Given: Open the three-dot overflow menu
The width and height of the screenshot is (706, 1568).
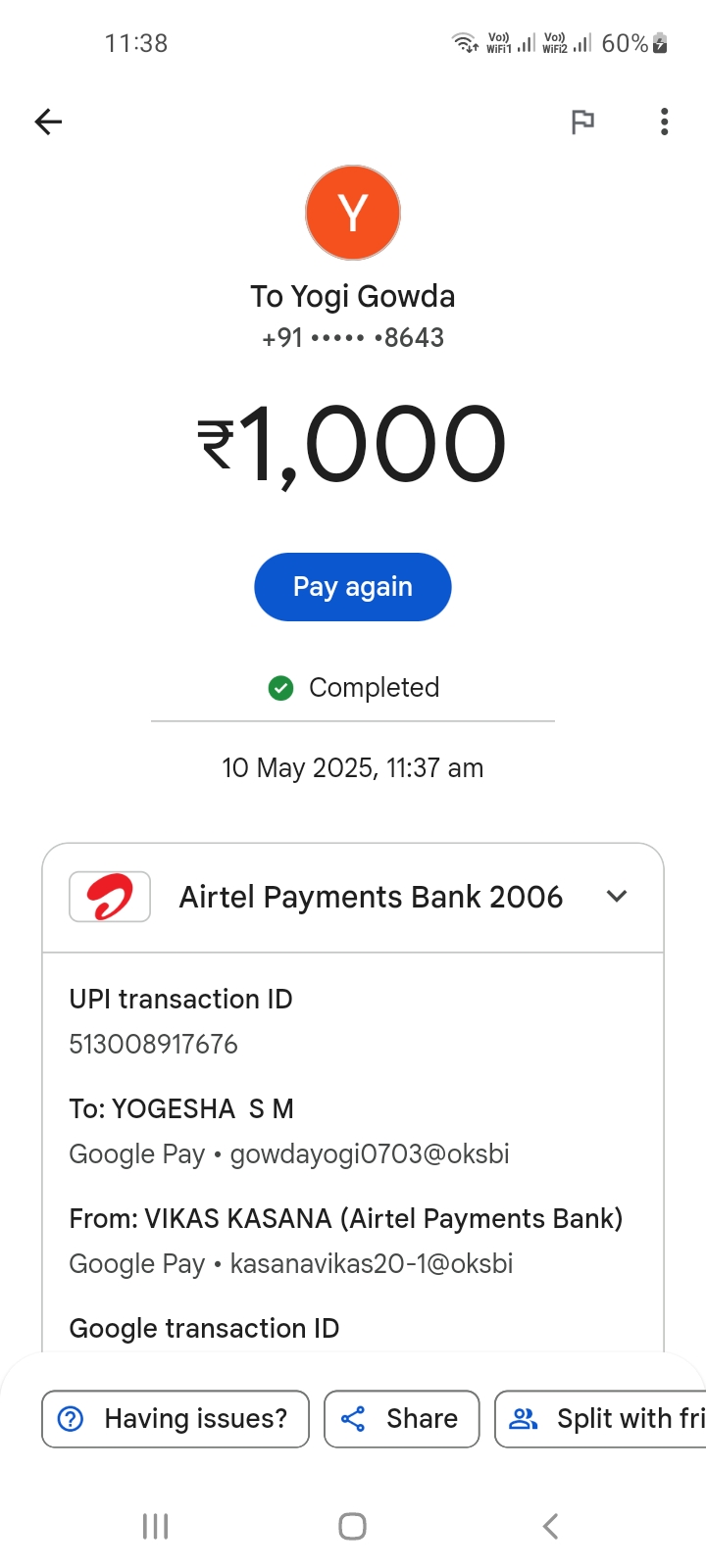Looking at the screenshot, I should [664, 122].
